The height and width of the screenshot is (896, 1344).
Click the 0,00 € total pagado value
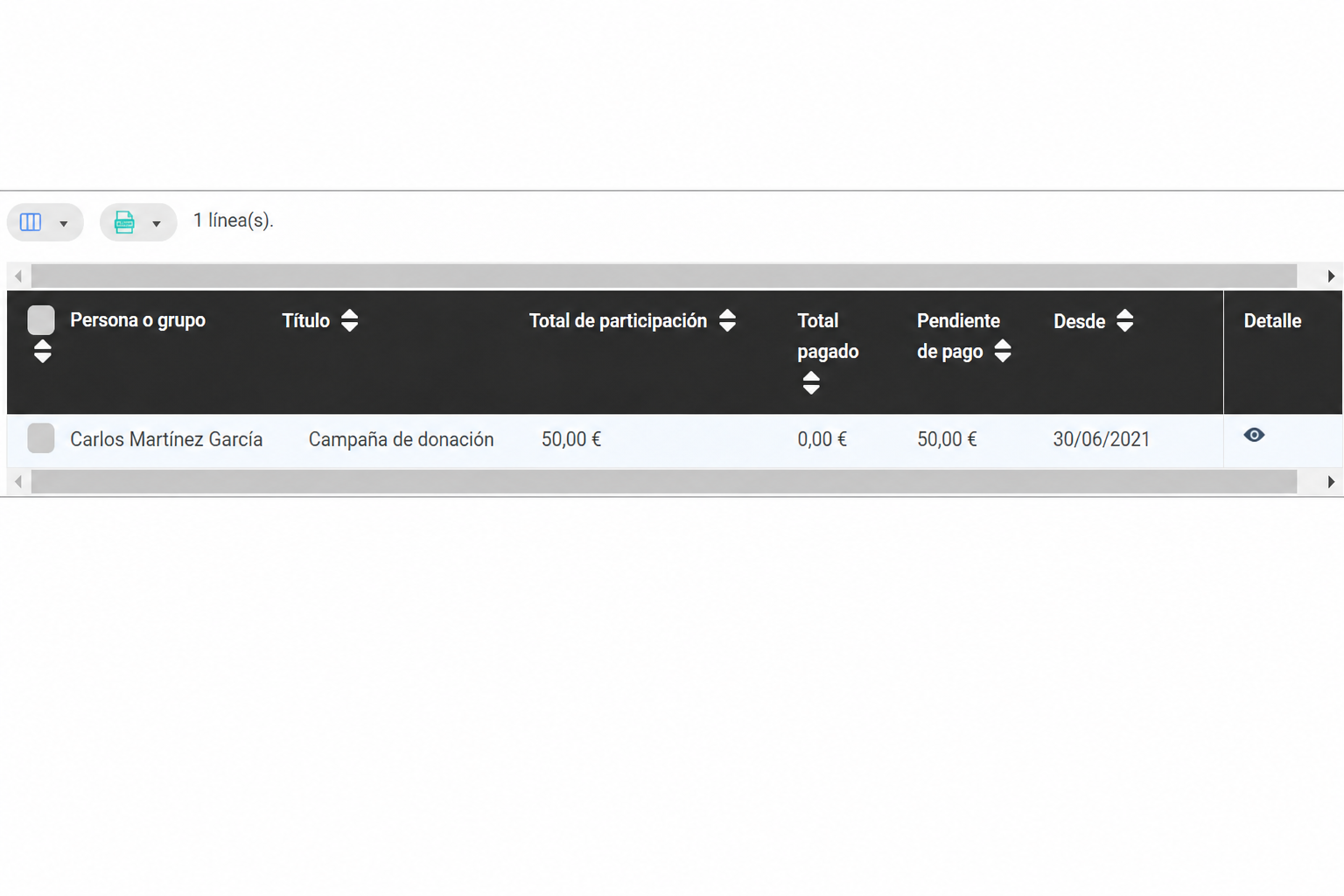(822, 439)
